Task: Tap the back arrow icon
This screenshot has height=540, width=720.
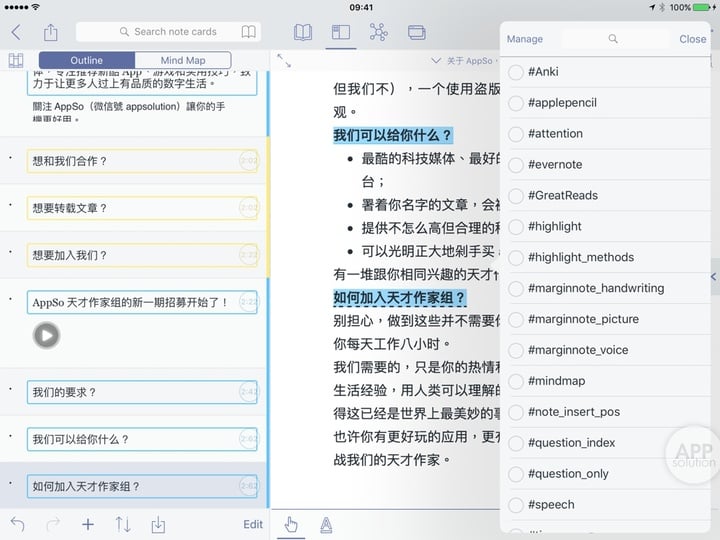Action: tap(16, 32)
